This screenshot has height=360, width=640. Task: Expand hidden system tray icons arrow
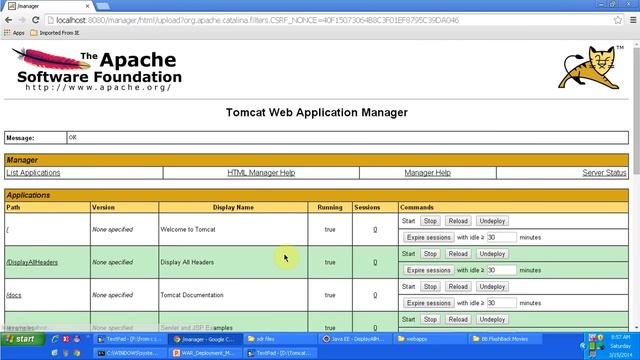coord(582,346)
